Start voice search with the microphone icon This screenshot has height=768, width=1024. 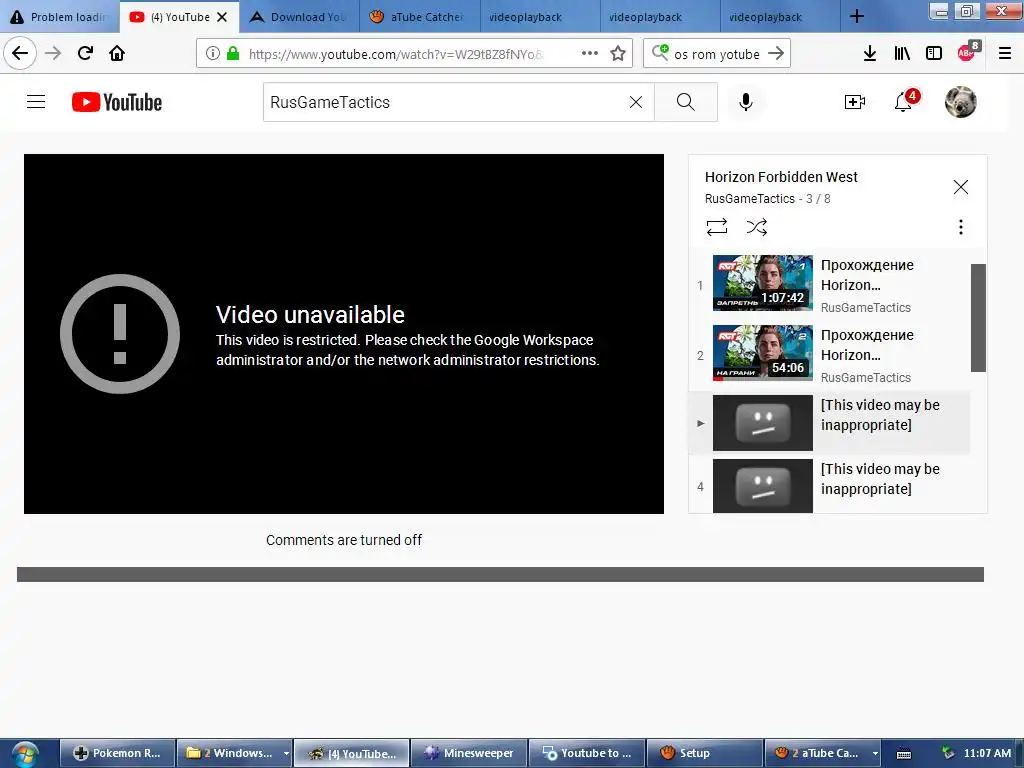coord(746,102)
